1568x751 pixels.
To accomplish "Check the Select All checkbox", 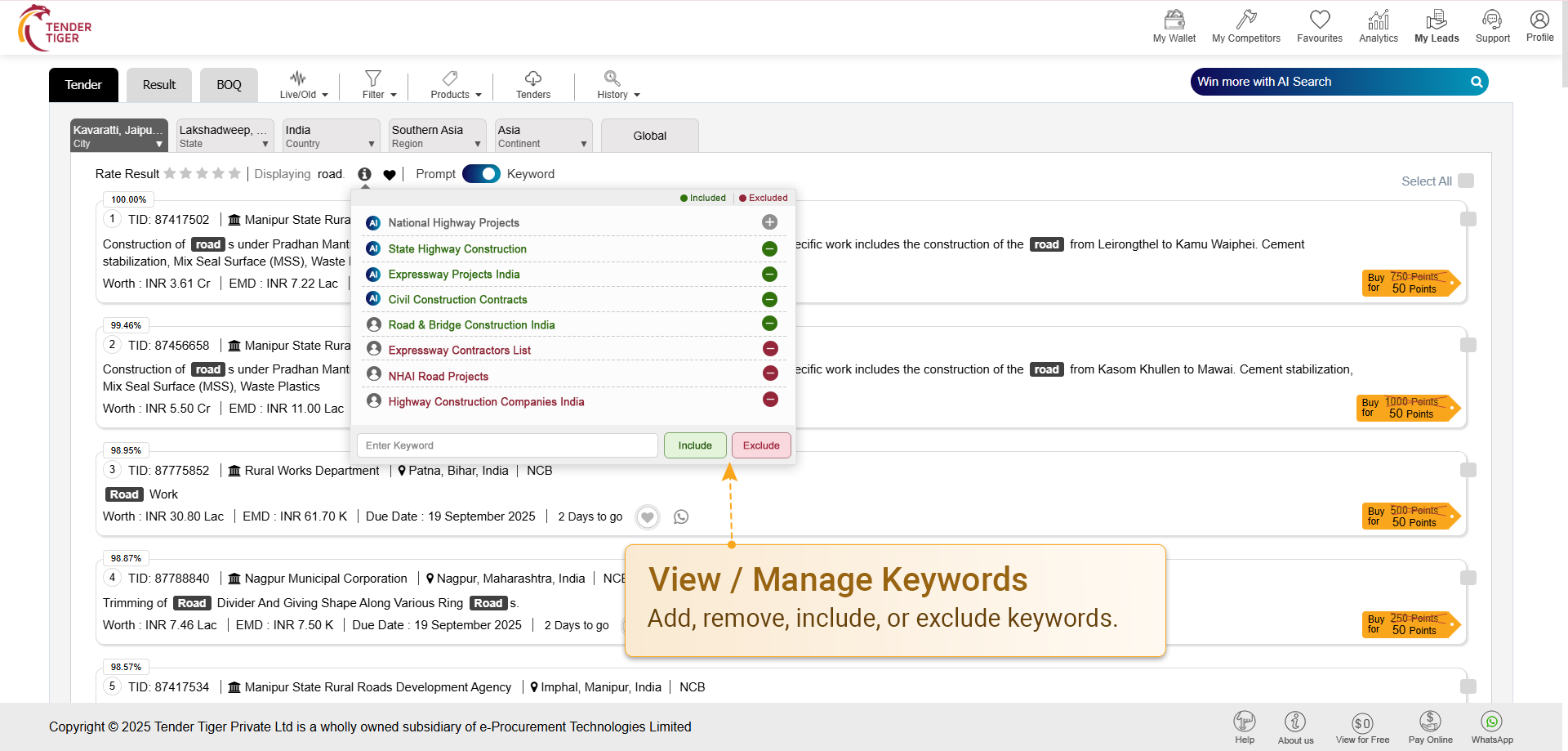I will coord(1466,181).
